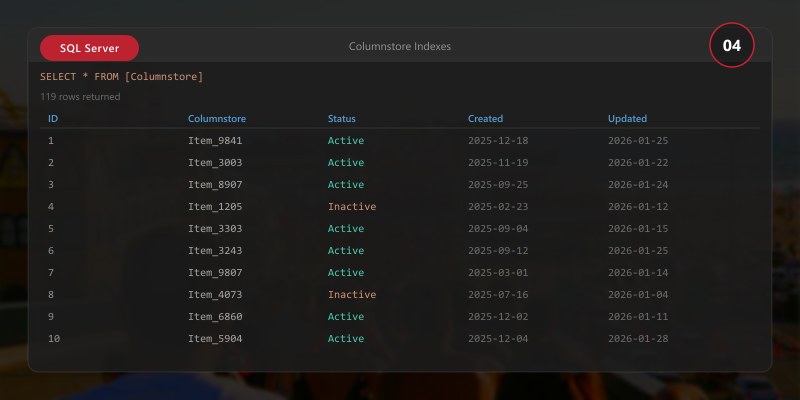Click the created date 2025-02-23
The width and height of the screenshot is (800, 400).
tap(498, 206)
